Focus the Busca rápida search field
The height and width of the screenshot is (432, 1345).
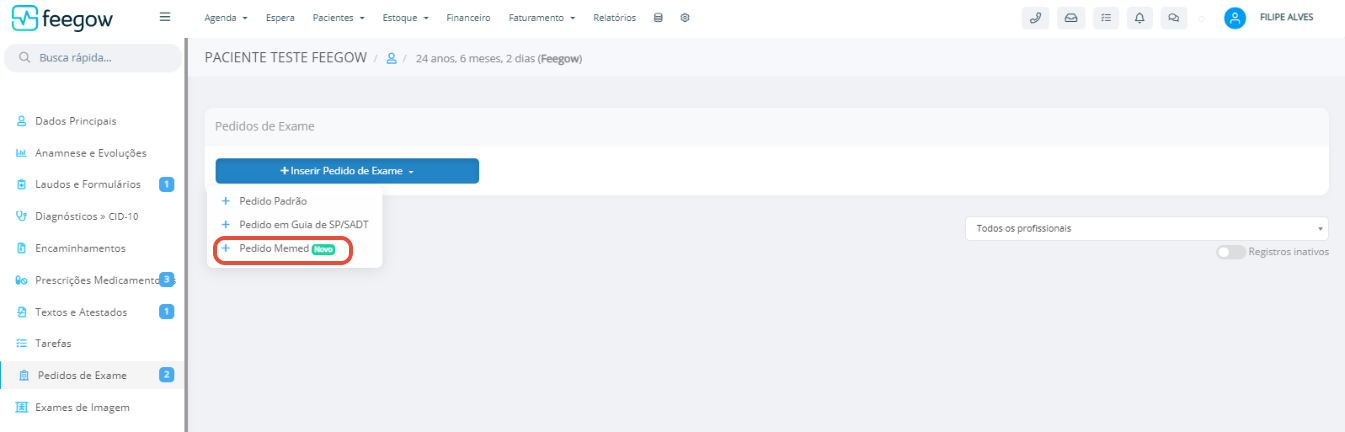(93, 58)
